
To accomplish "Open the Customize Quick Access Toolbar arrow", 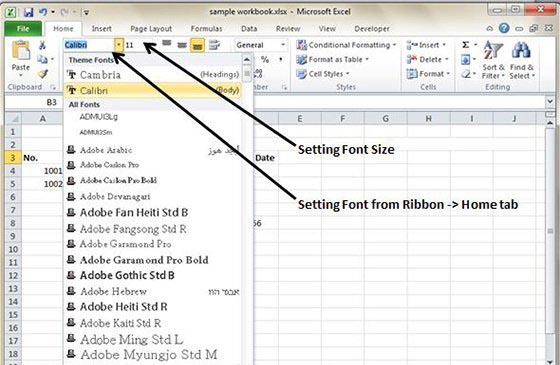I will (86, 13).
